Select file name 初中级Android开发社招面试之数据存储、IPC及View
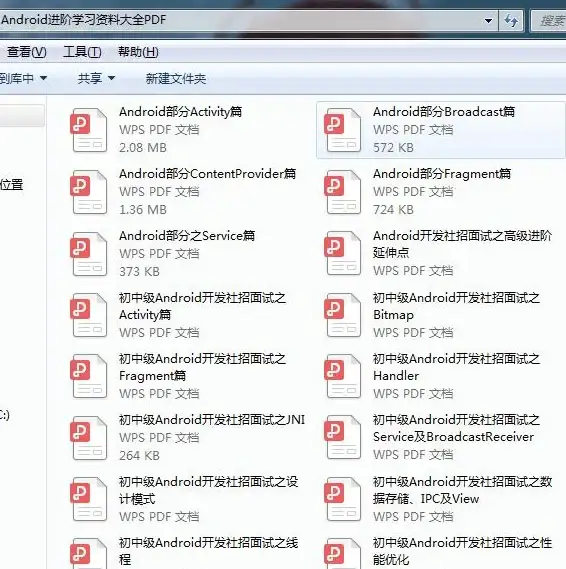This screenshot has width=566, height=569. pyautogui.click(x=463, y=490)
